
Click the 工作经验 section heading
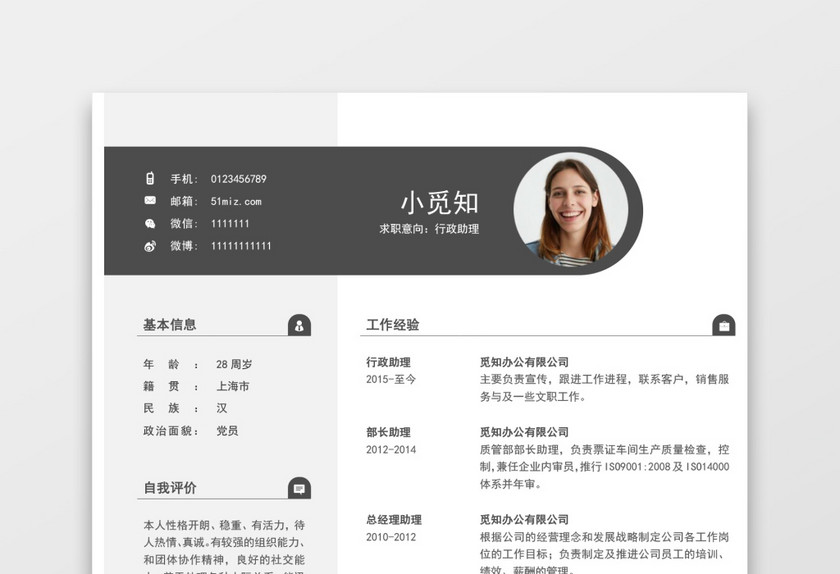coord(393,325)
